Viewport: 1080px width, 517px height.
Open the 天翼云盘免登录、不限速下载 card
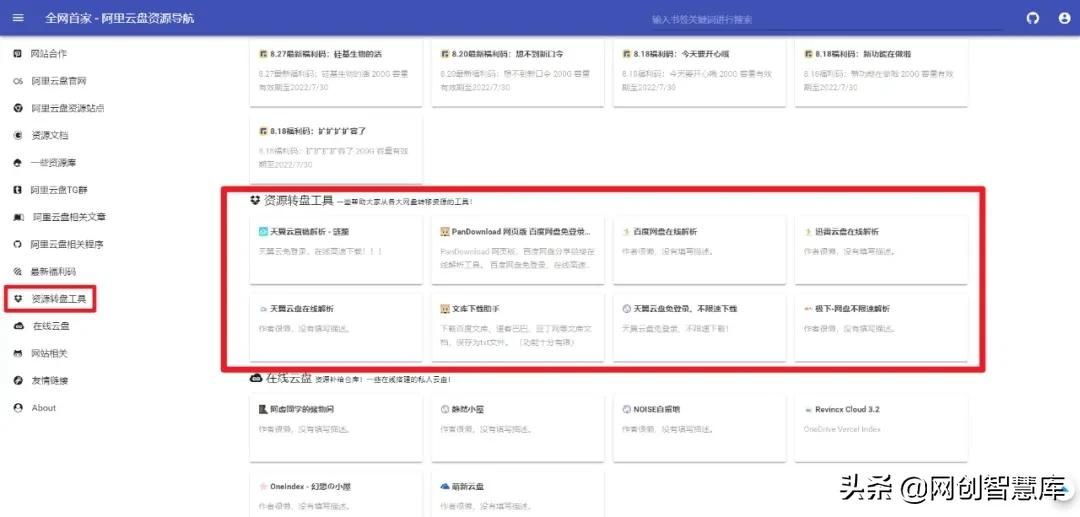click(699, 327)
